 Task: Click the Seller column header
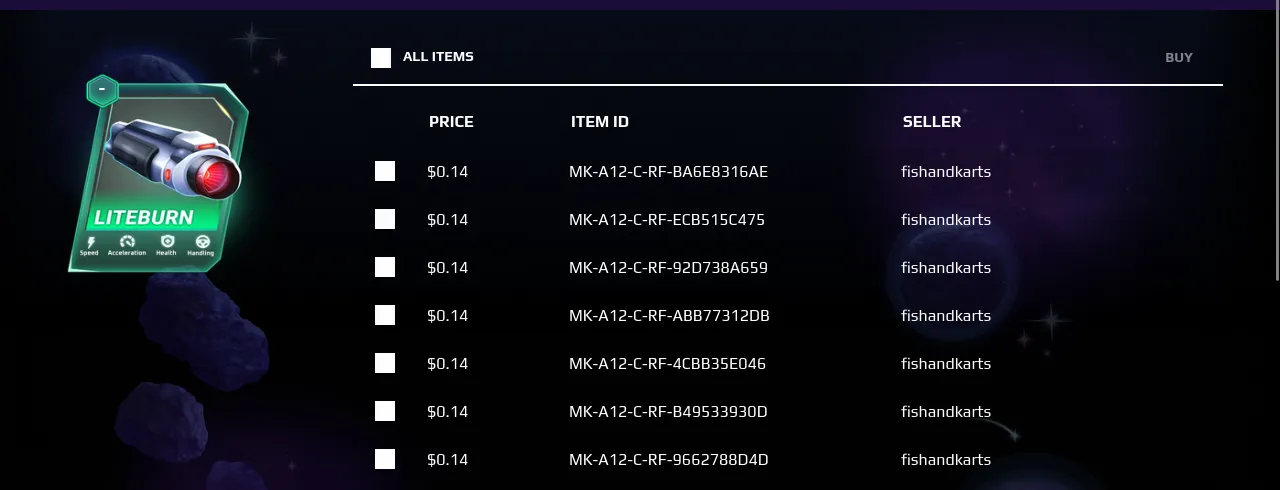(x=932, y=122)
